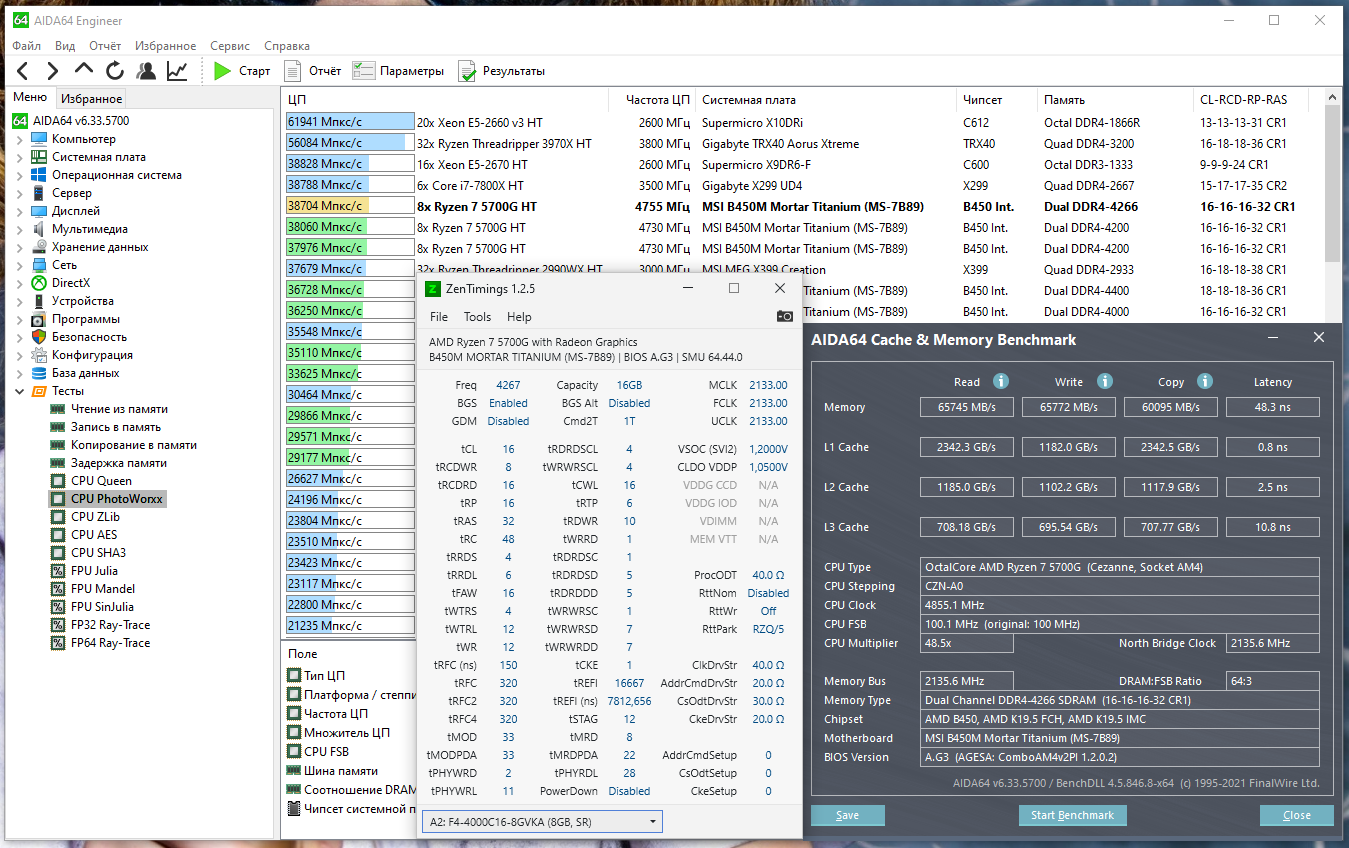Open the Запись в память test
The width and height of the screenshot is (1349, 848).
pyautogui.click(x=116, y=427)
